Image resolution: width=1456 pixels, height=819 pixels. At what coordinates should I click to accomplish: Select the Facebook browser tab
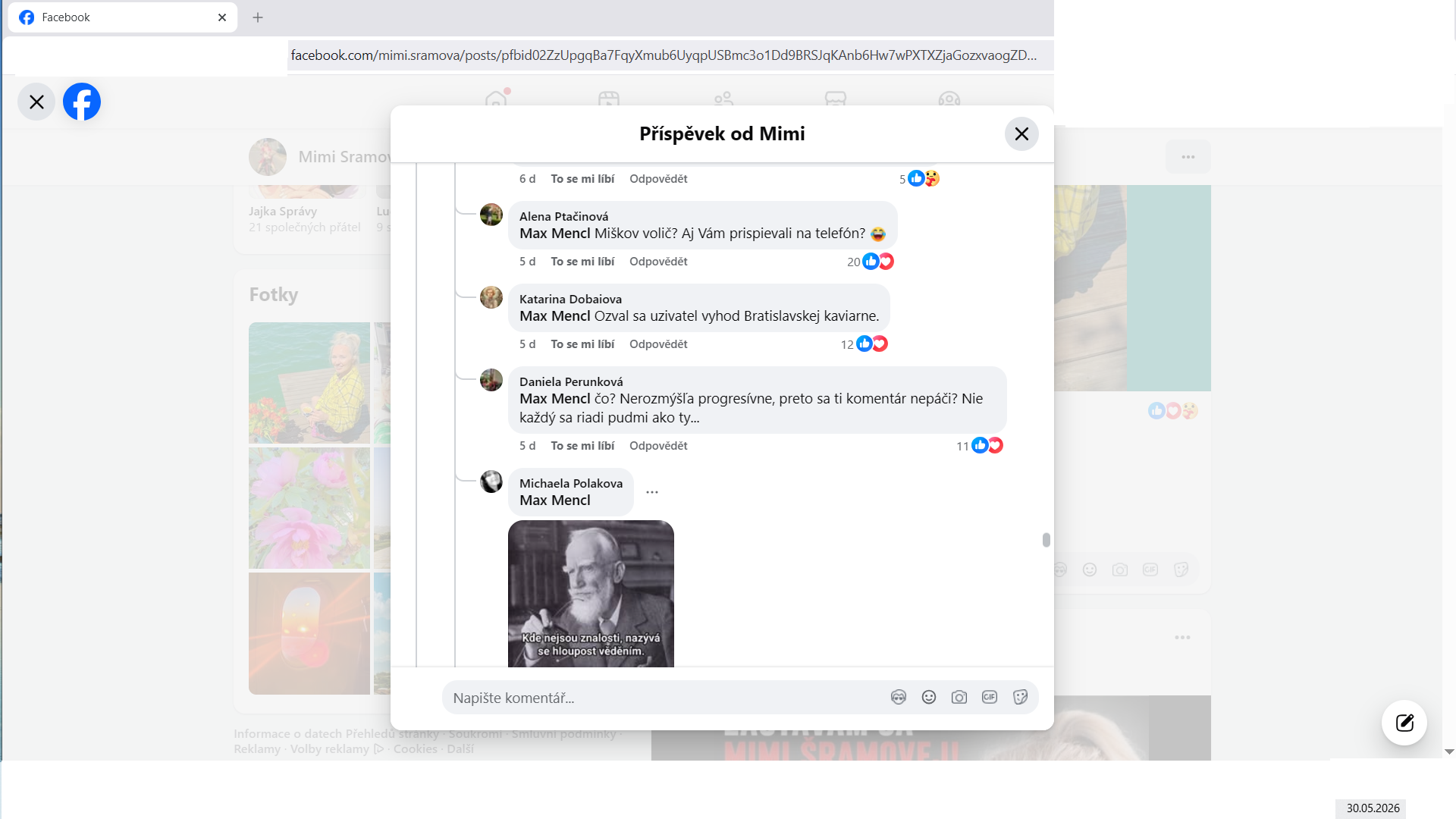123,17
